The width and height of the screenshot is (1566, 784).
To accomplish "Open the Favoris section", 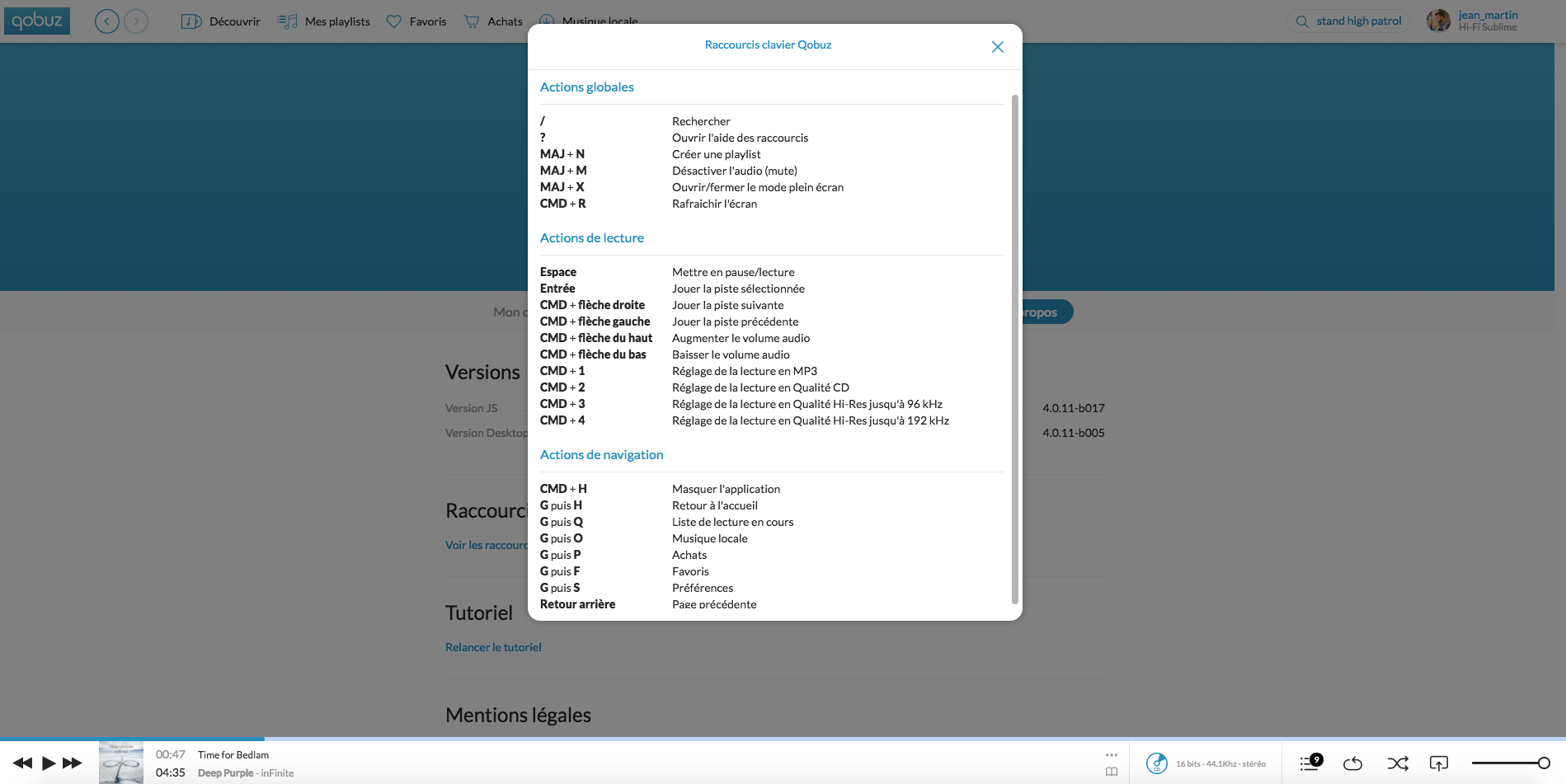I will (416, 21).
